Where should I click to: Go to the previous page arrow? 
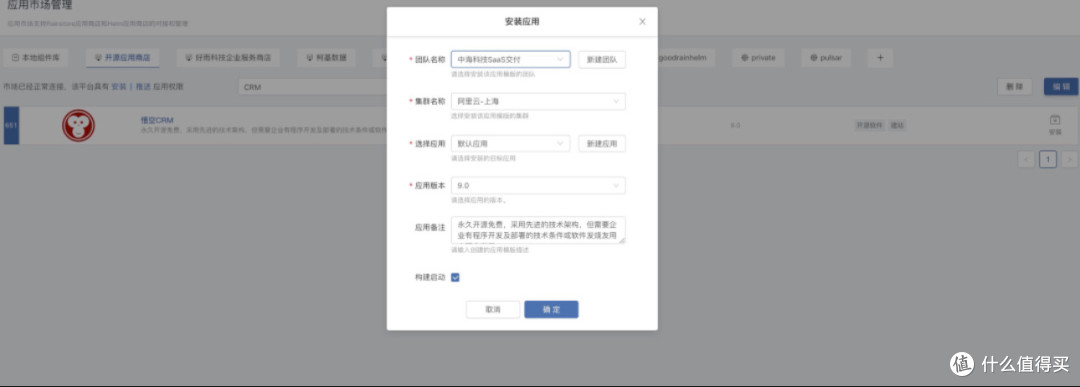point(1026,160)
